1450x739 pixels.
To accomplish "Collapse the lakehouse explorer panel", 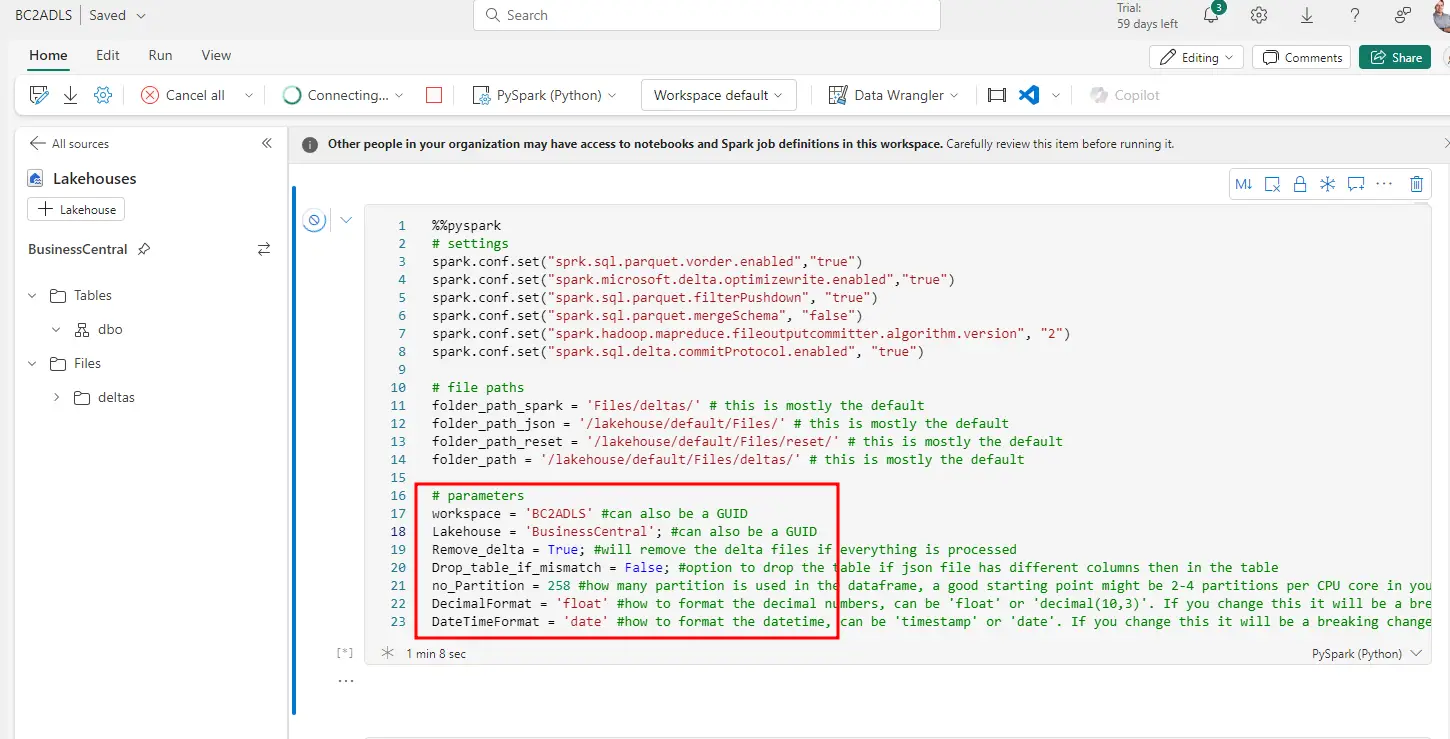I will (x=267, y=143).
